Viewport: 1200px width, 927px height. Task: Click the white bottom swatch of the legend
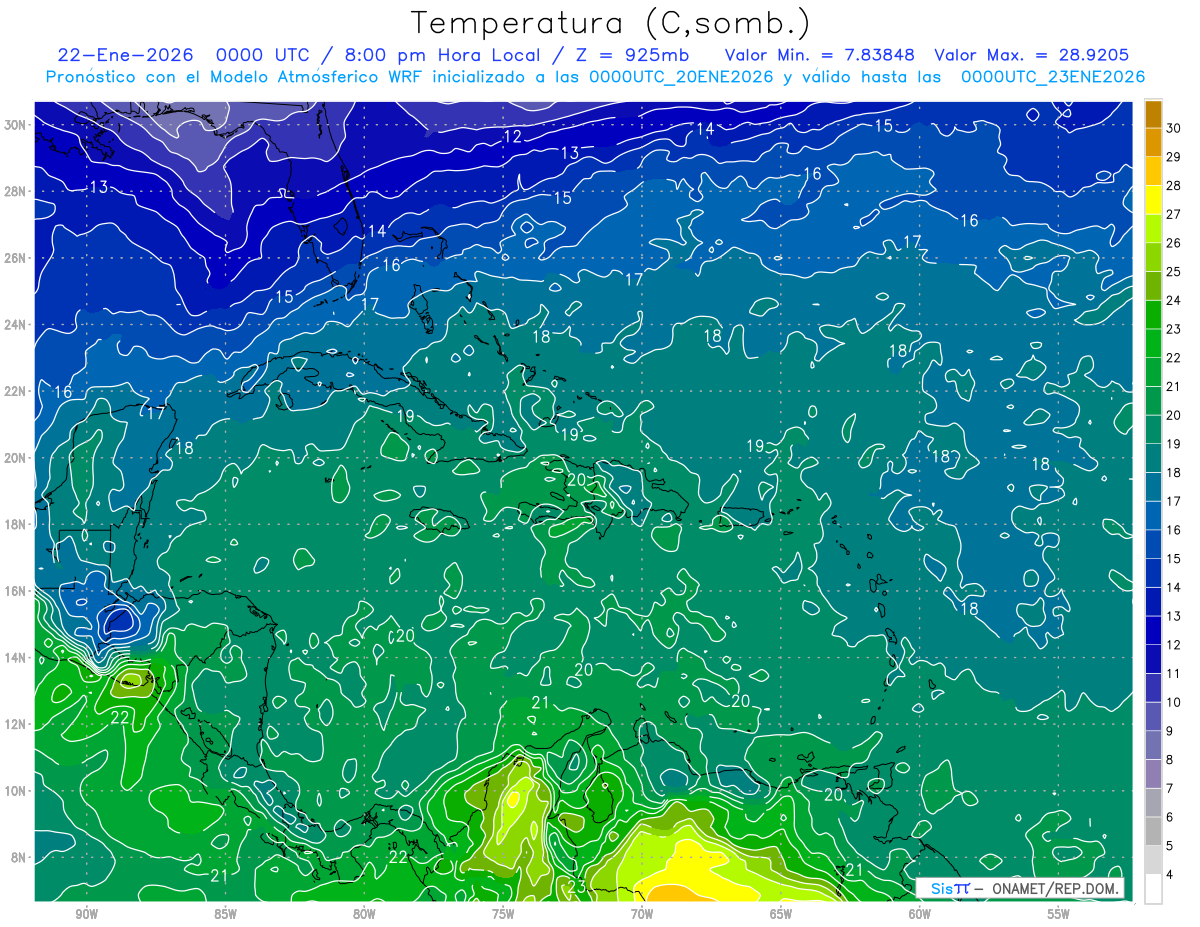pos(1153,888)
